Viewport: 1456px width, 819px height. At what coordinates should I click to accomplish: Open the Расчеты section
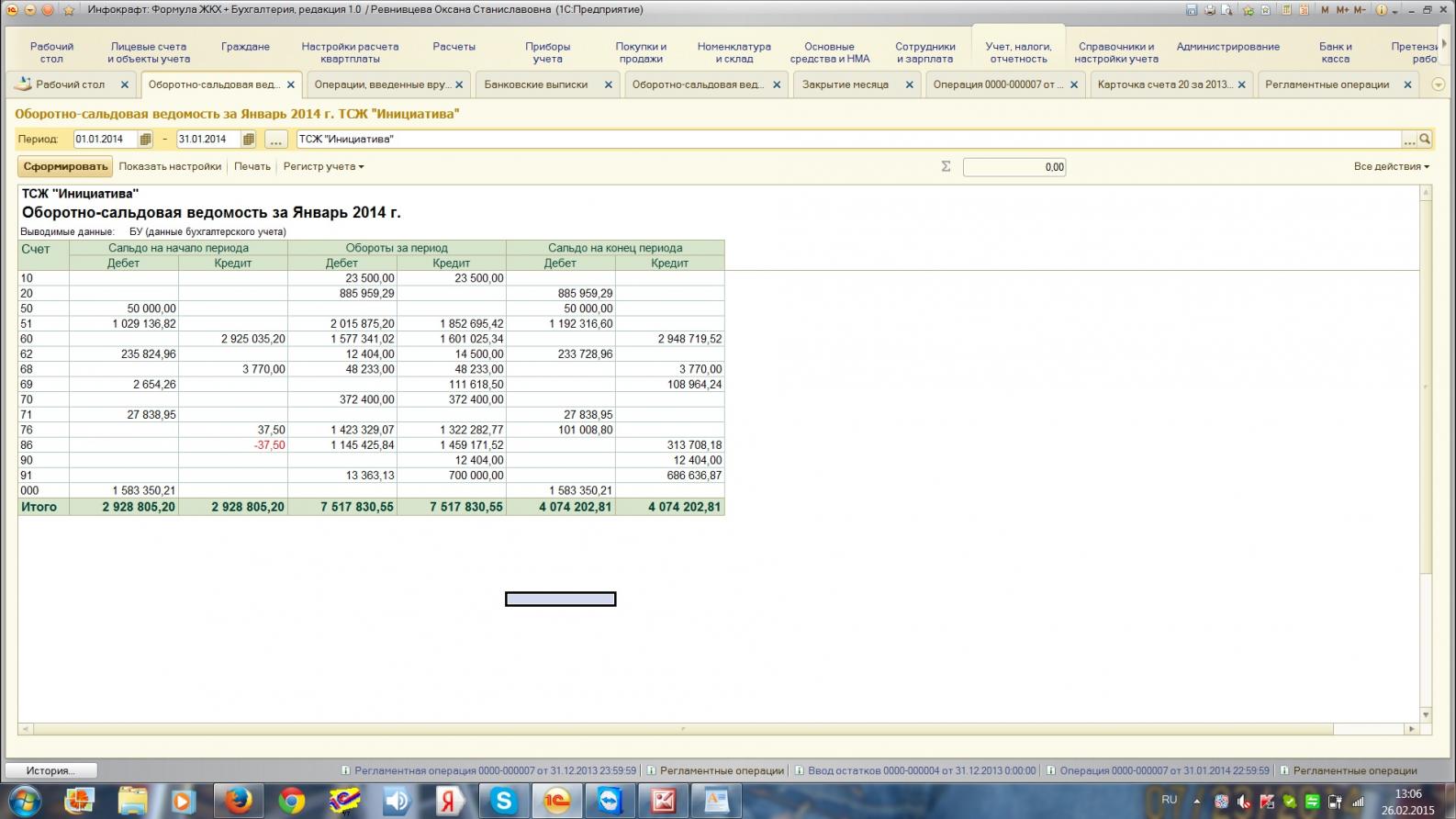[x=454, y=47]
